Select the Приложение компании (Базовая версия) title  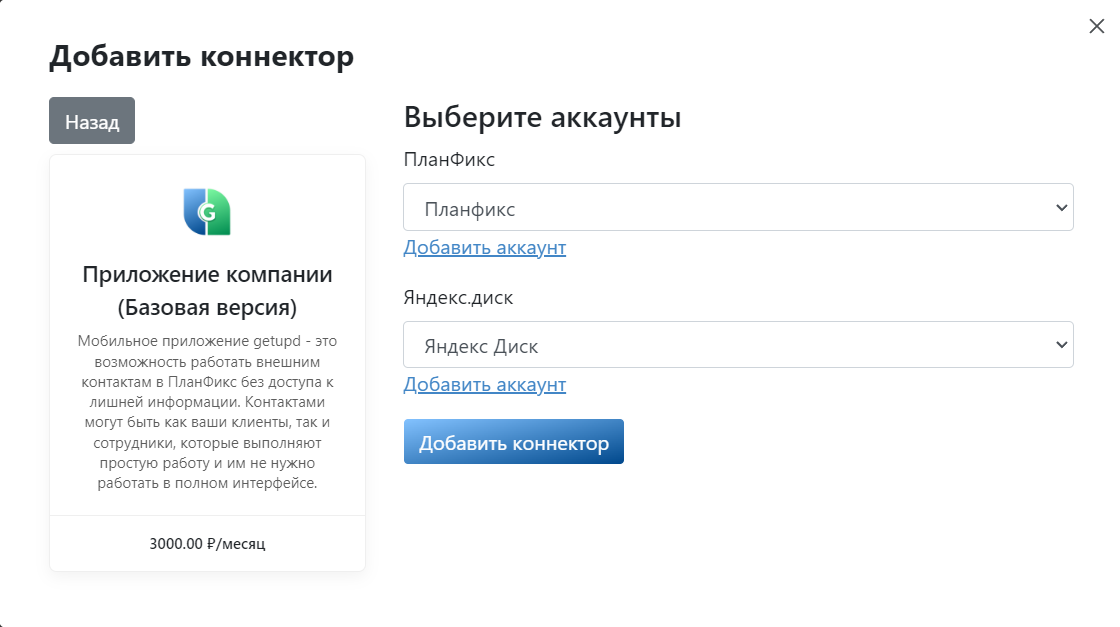tap(207, 291)
